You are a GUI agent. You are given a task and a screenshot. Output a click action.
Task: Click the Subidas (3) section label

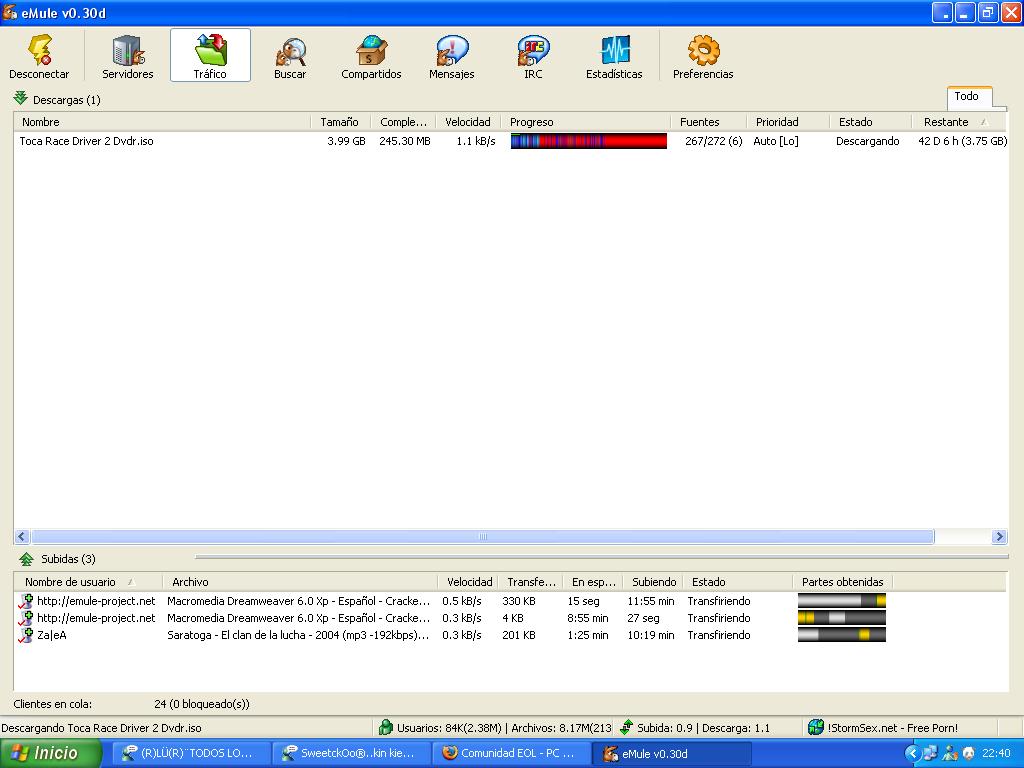(68, 559)
